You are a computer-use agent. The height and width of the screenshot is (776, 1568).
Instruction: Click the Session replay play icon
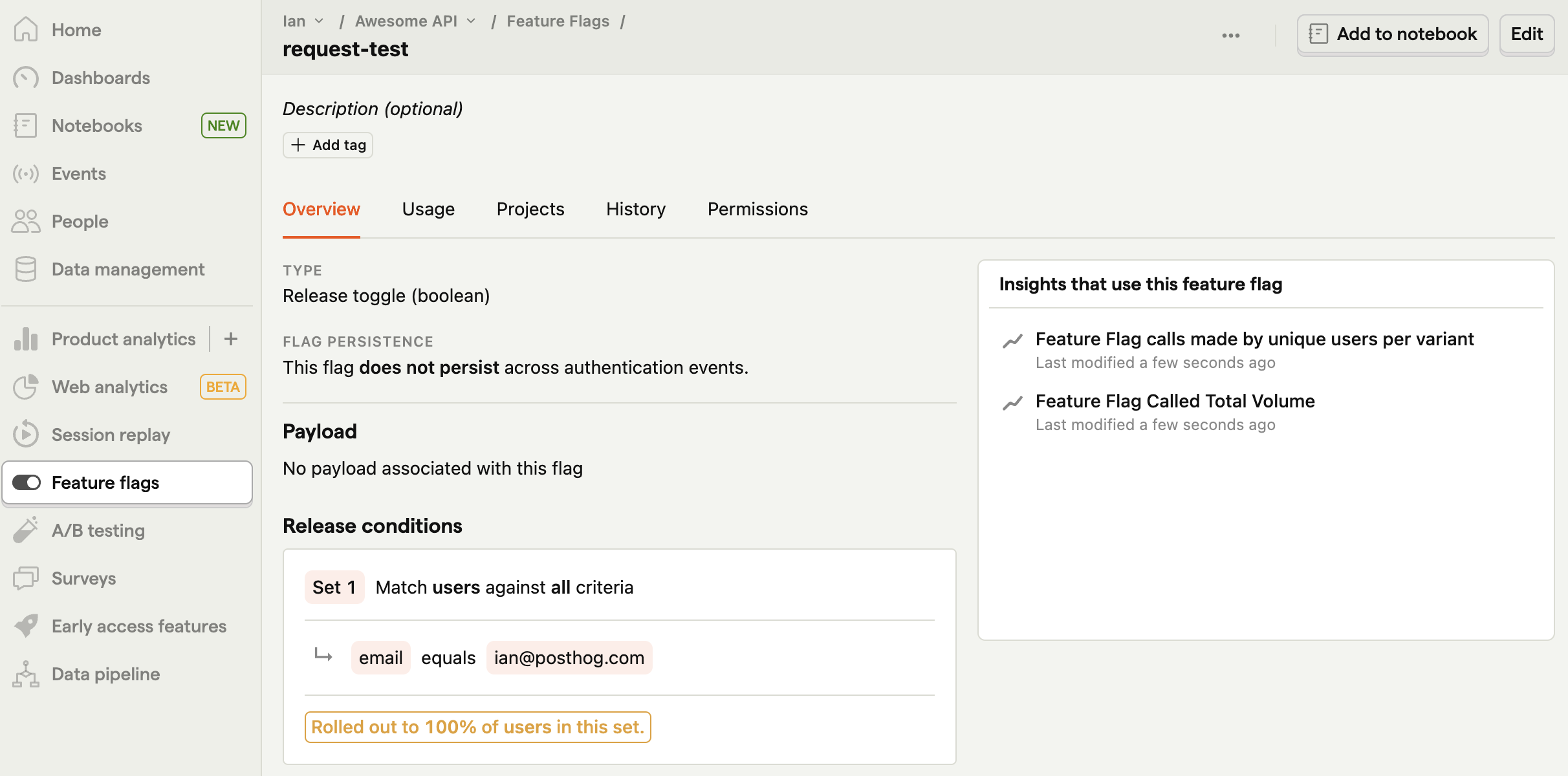pyautogui.click(x=26, y=435)
